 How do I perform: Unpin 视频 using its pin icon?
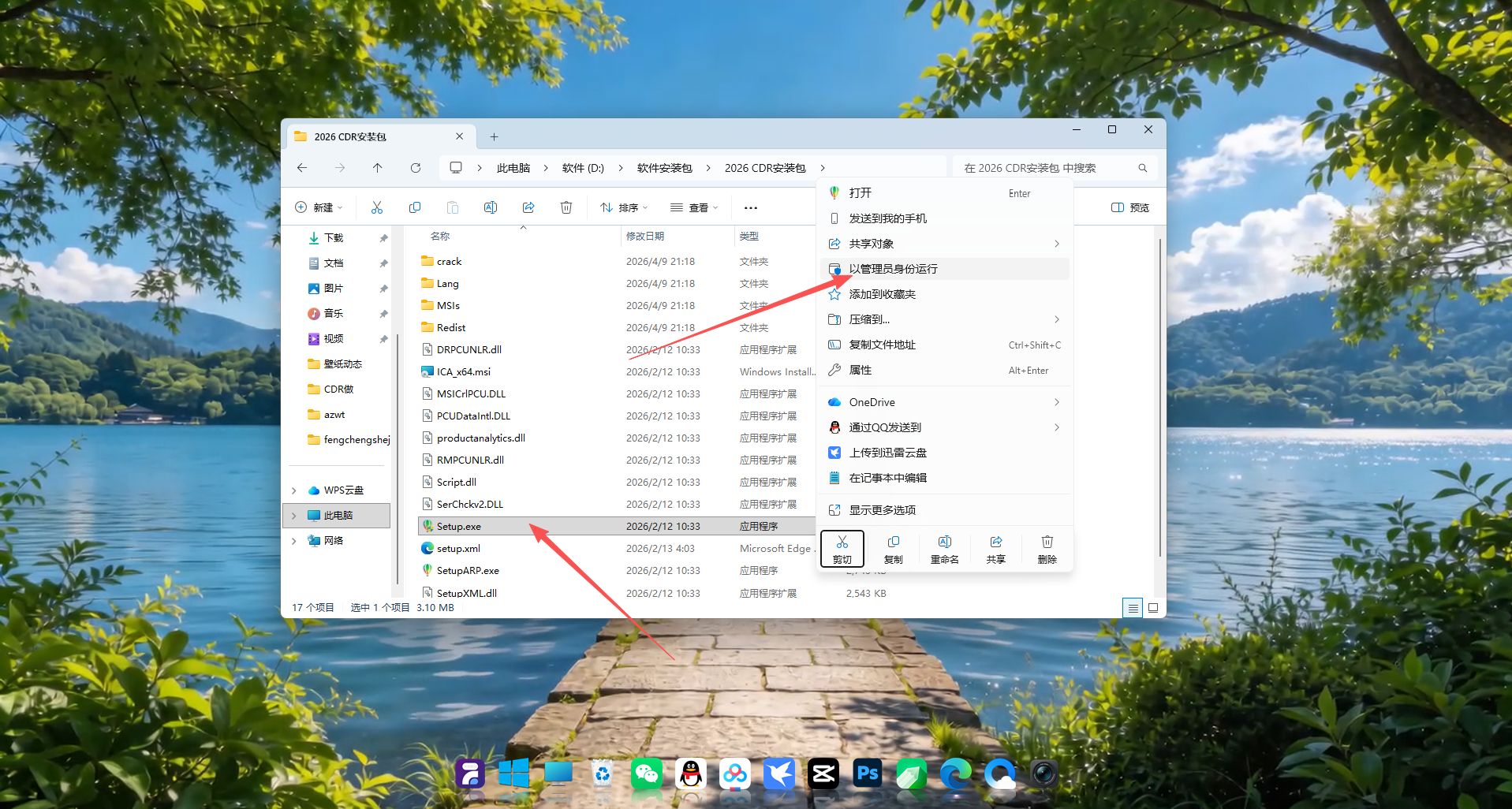click(383, 339)
